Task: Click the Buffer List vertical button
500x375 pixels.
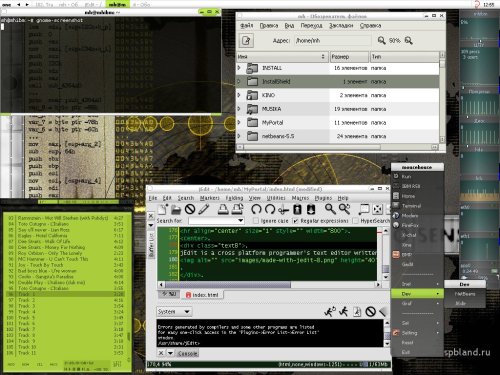Action: (x=151, y=245)
